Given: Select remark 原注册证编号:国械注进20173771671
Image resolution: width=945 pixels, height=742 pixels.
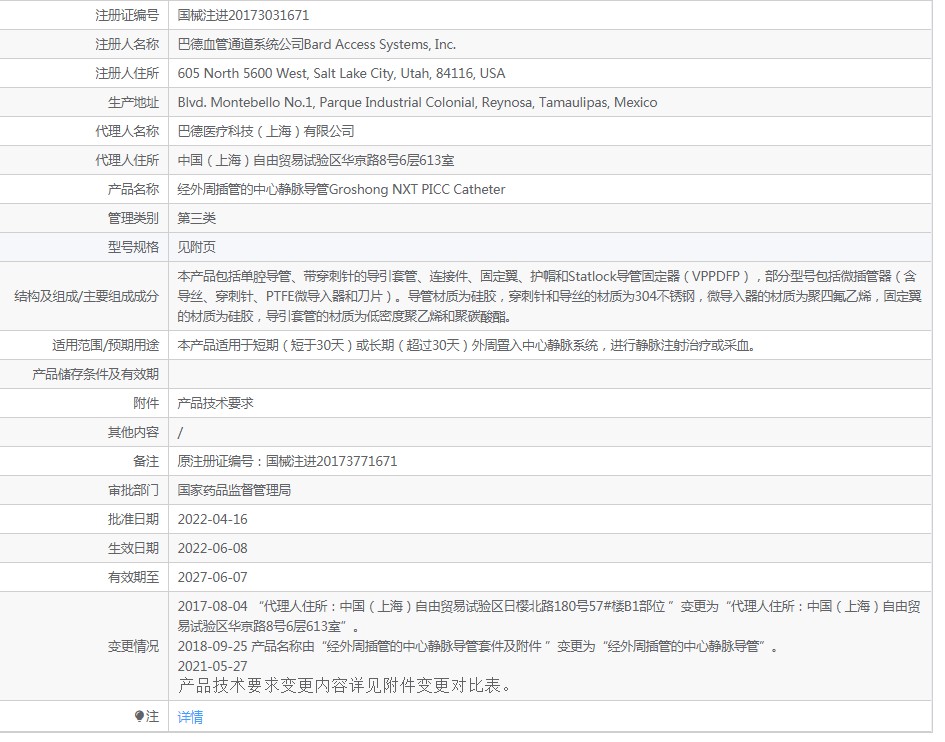Looking at the screenshot, I should [287, 461].
